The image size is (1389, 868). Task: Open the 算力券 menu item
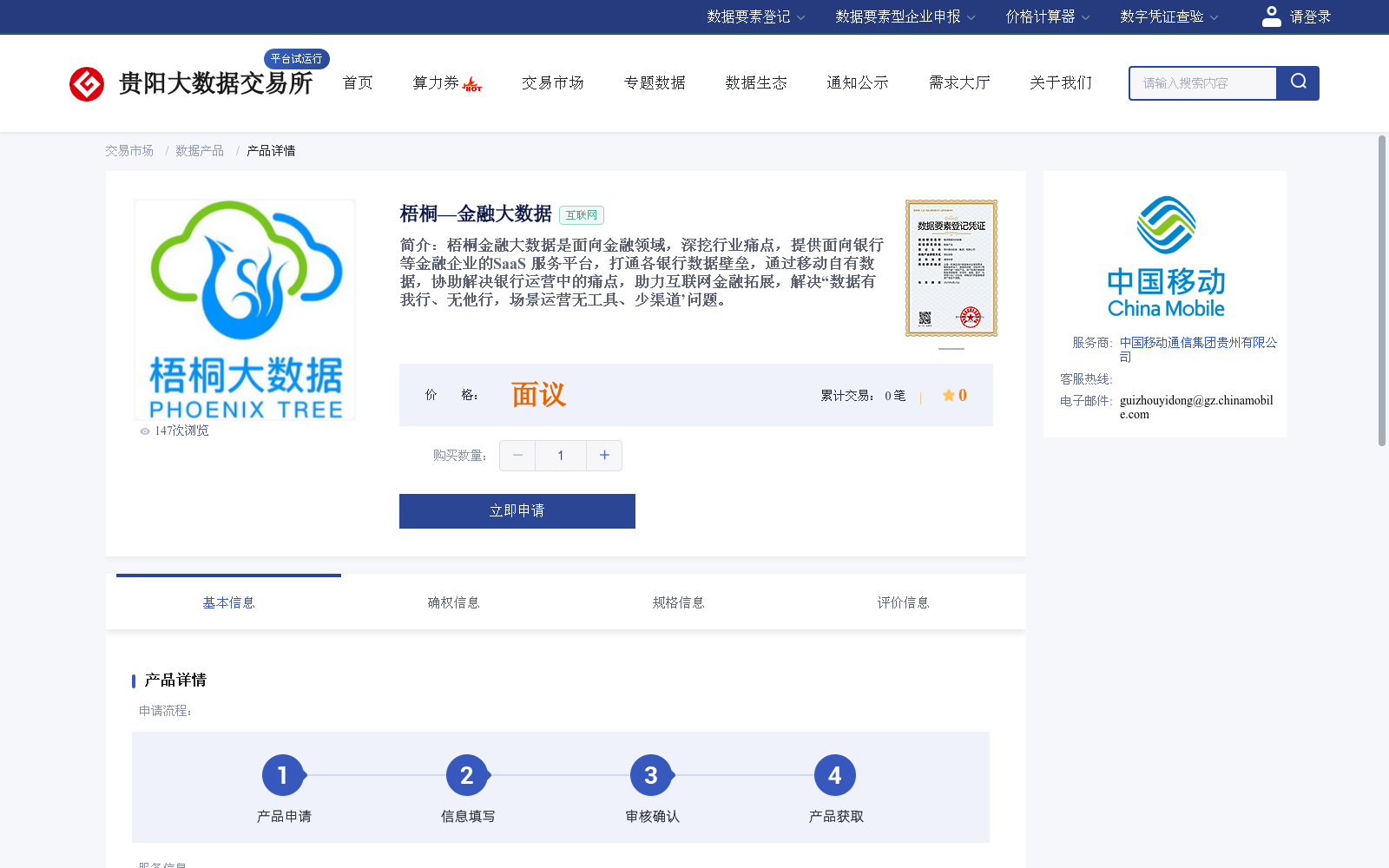tap(436, 83)
